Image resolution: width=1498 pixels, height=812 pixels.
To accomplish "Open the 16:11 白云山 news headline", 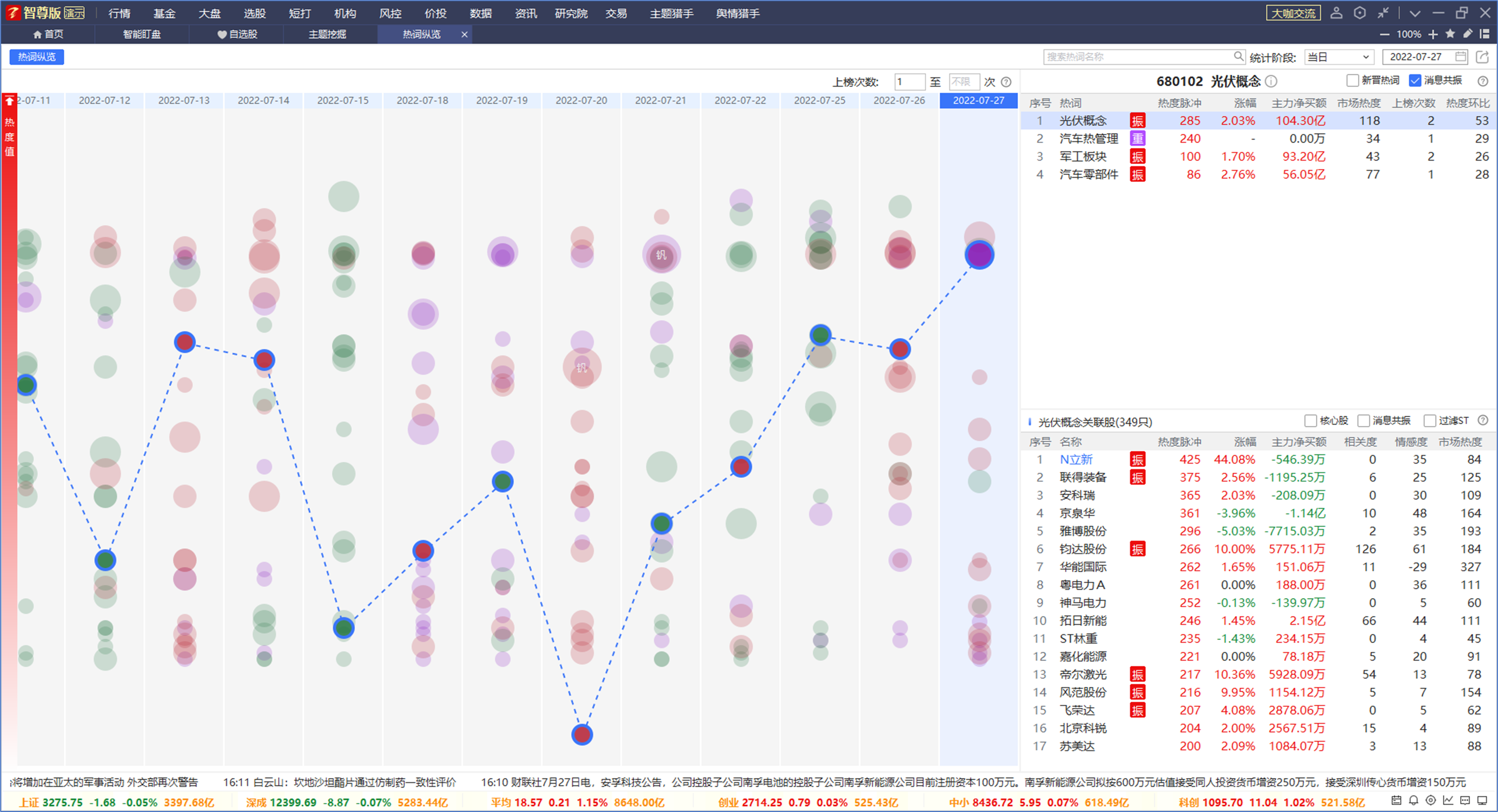I will tap(340, 783).
